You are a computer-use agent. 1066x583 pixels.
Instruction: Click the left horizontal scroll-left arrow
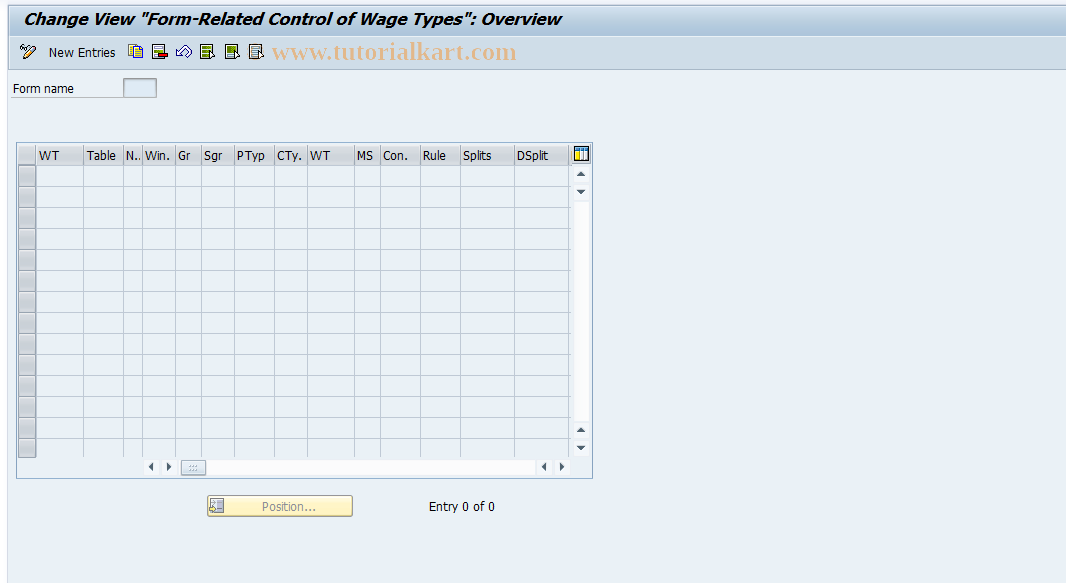tap(151, 467)
